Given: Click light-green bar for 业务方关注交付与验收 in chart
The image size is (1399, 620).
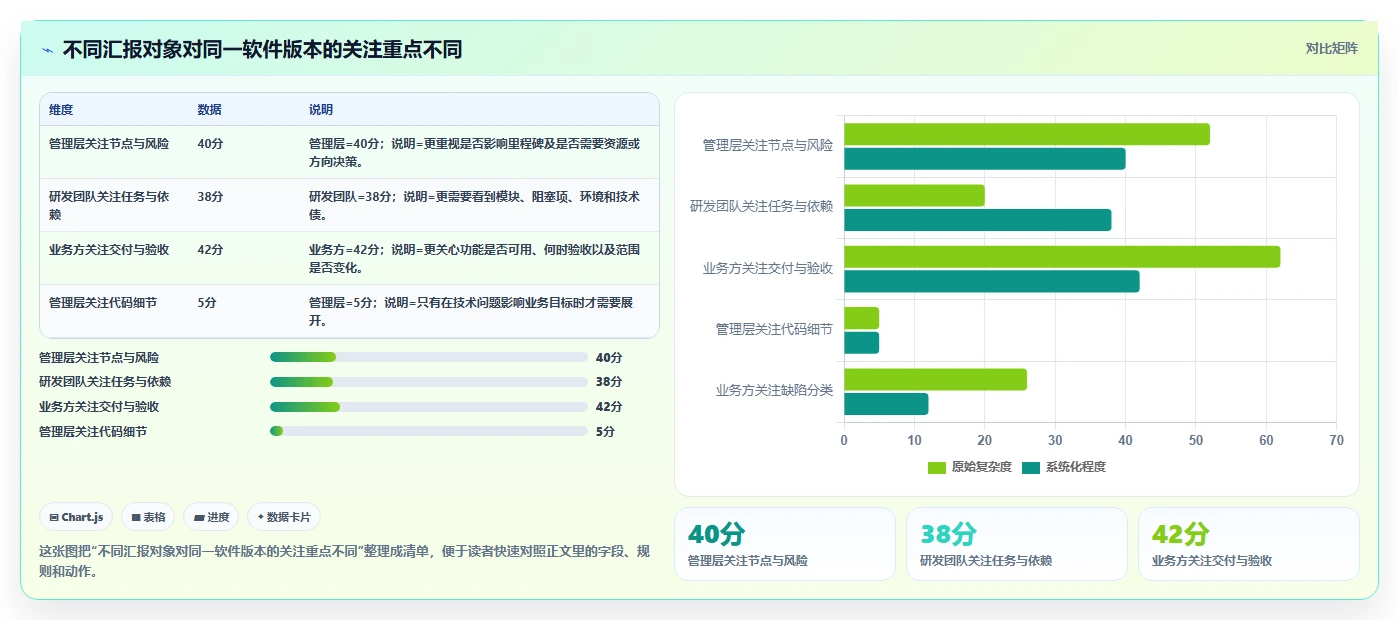Looking at the screenshot, I should 1062,257.
